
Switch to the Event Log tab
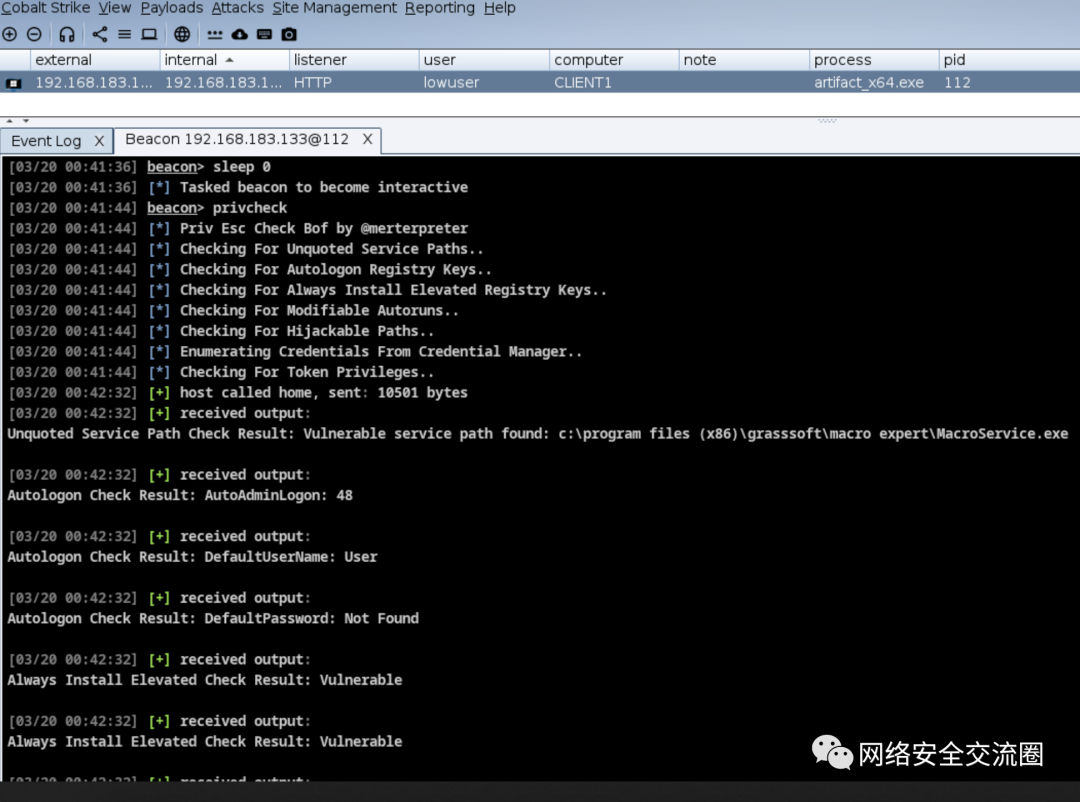(x=46, y=141)
